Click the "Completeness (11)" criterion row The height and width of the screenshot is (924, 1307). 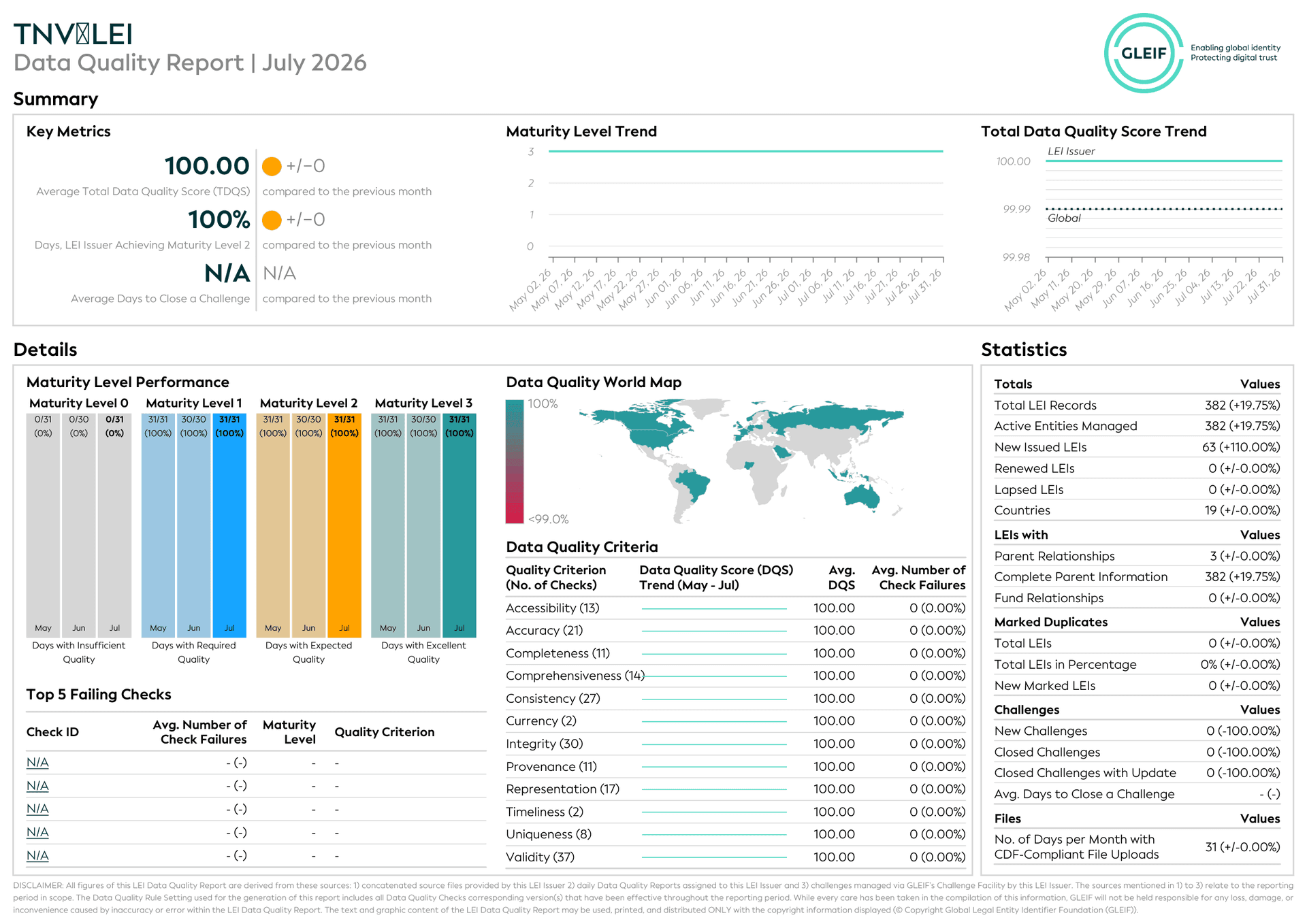(x=735, y=653)
